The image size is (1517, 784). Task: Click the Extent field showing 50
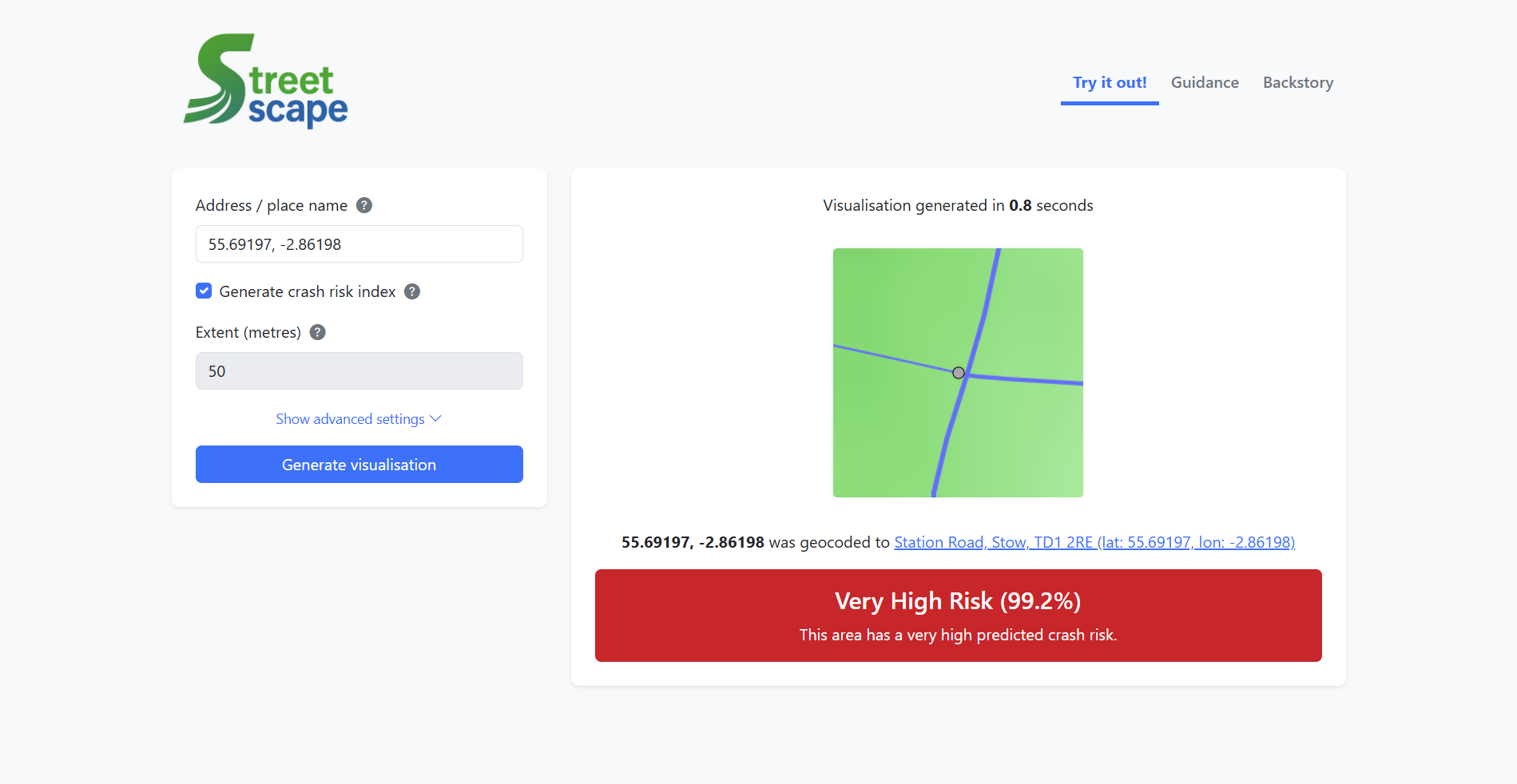click(359, 371)
